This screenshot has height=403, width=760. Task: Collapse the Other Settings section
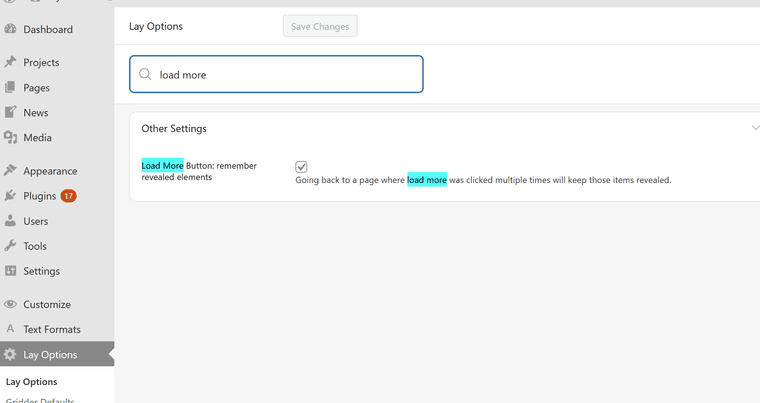[754, 128]
